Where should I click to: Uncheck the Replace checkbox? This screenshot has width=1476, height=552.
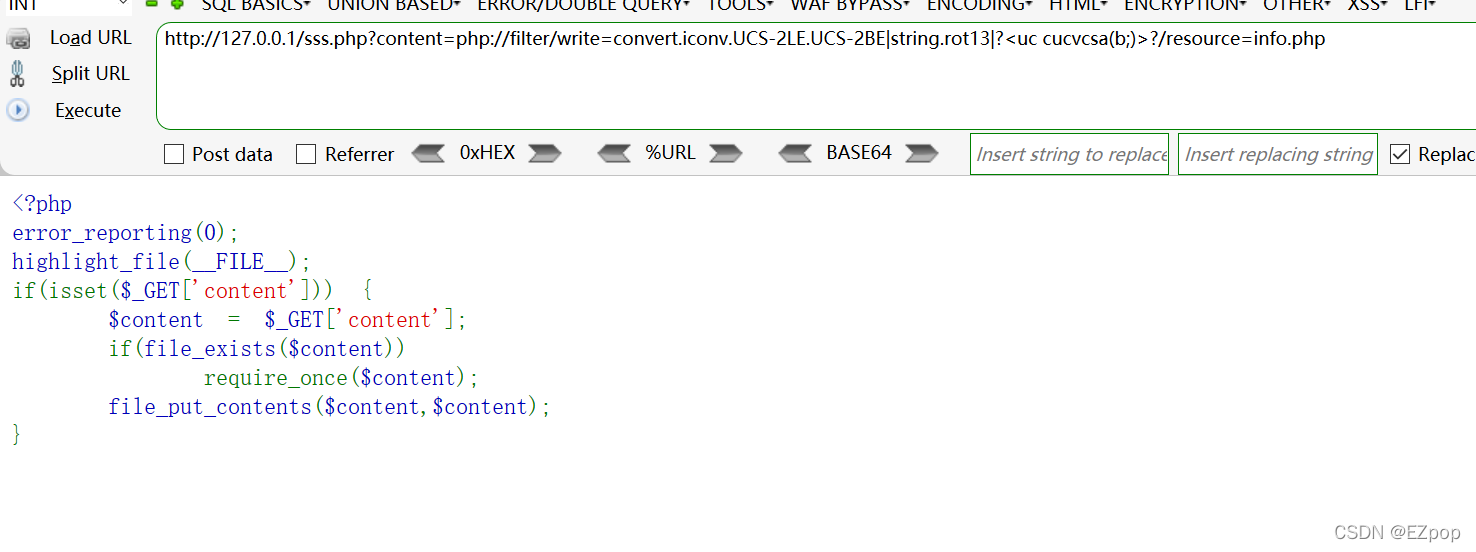point(1400,154)
